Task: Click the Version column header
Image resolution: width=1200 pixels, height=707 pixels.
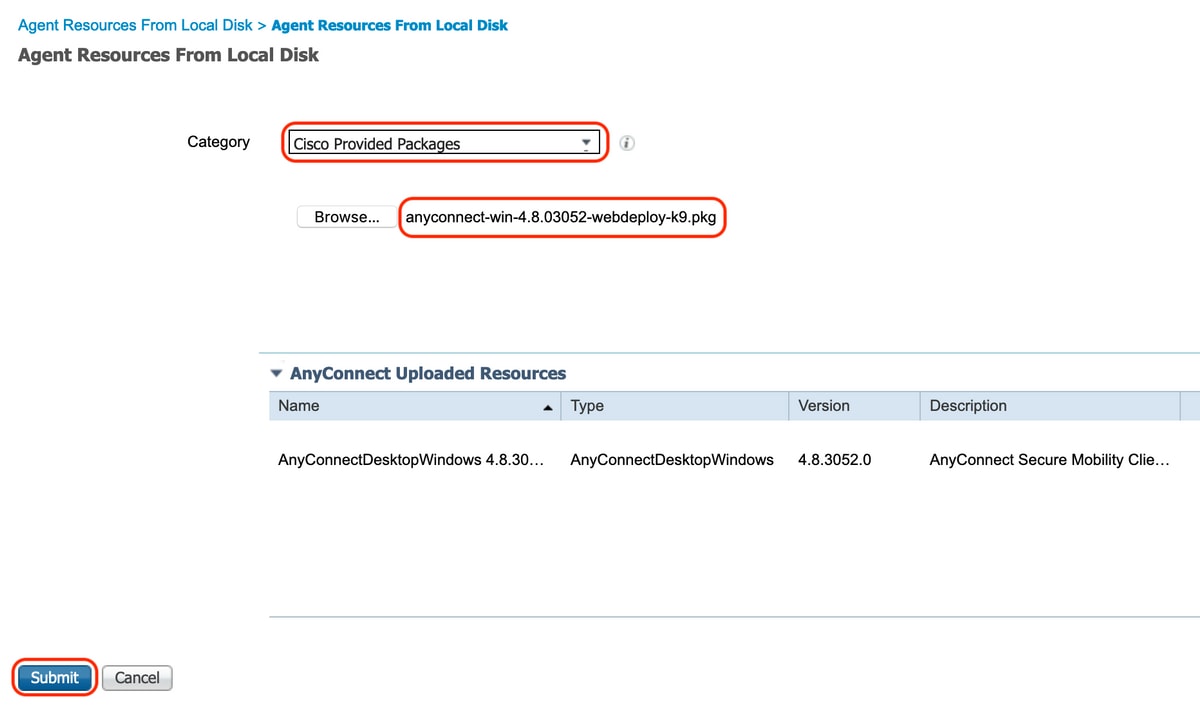Action: (x=854, y=406)
